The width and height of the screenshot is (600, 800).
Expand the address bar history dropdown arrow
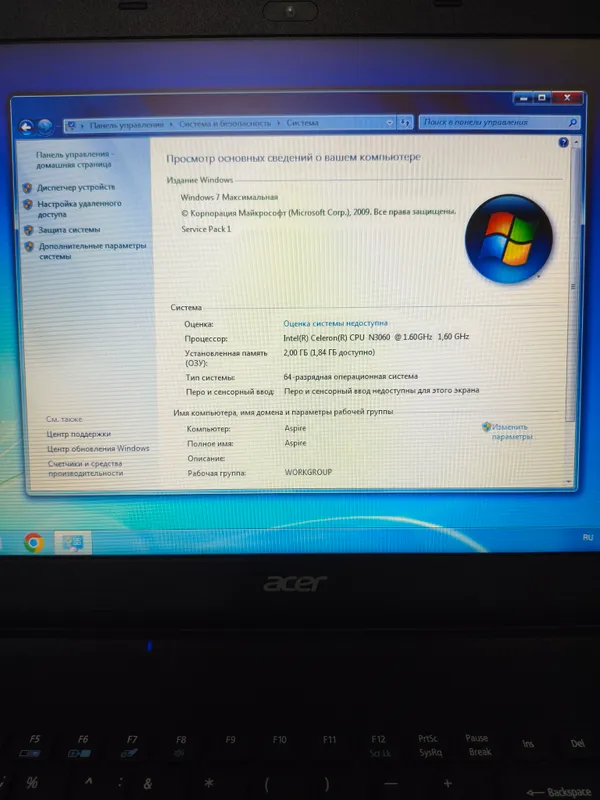tap(390, 123)
